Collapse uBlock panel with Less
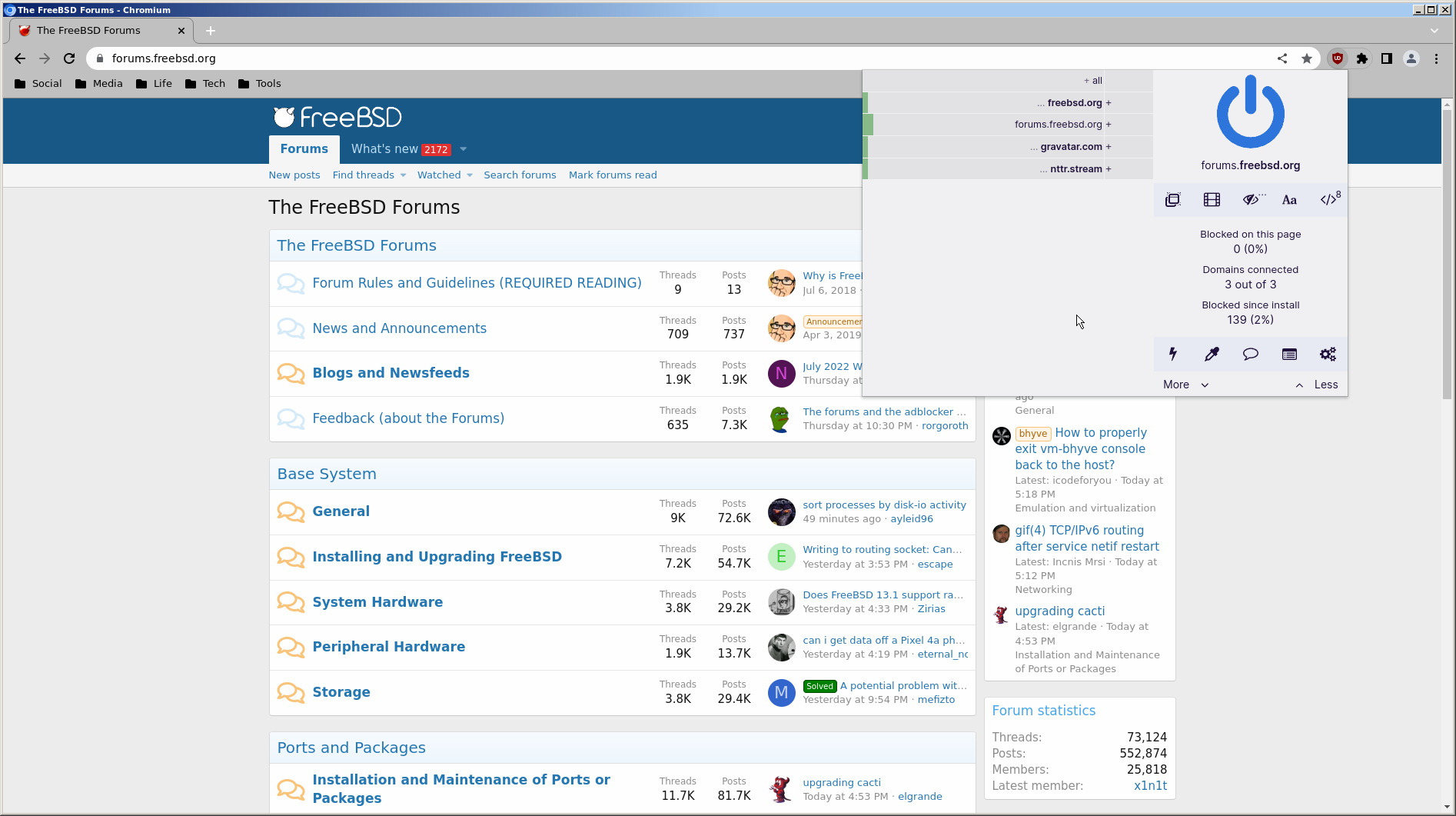This screenshot has width=1456, height=816. pos(1318,385)
